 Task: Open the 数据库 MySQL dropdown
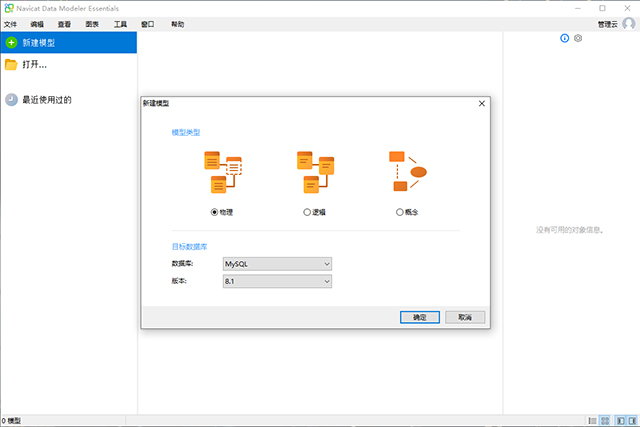click(277, 264)
